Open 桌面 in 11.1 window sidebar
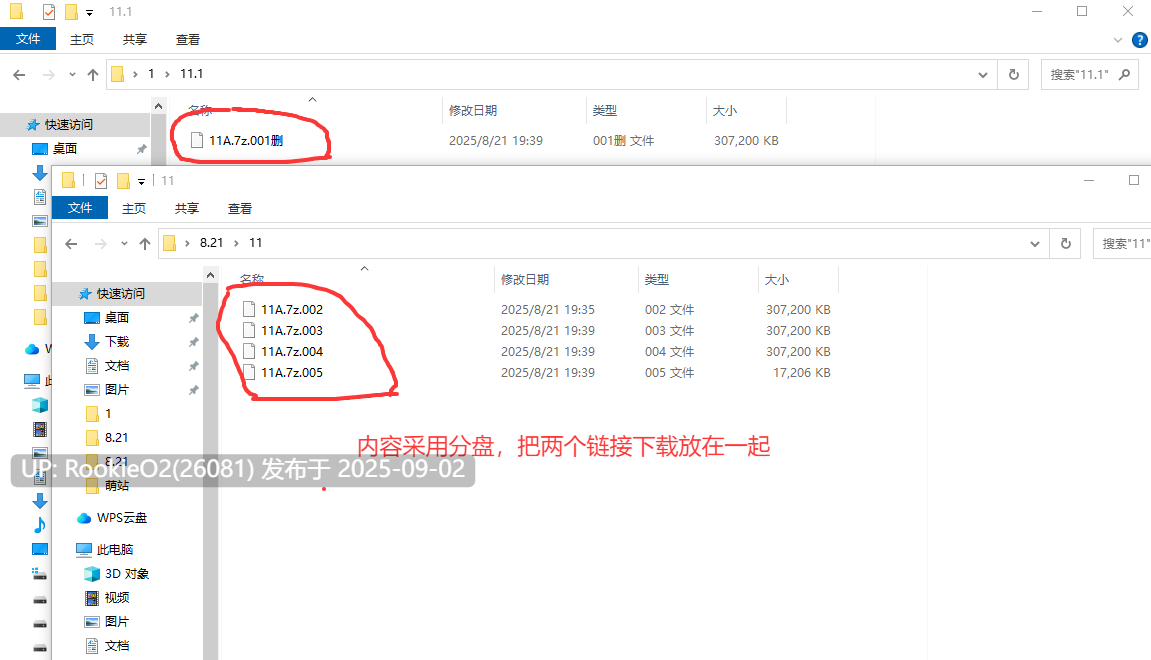The width and height of the screenshot is (1151, 660). [65, 148]
